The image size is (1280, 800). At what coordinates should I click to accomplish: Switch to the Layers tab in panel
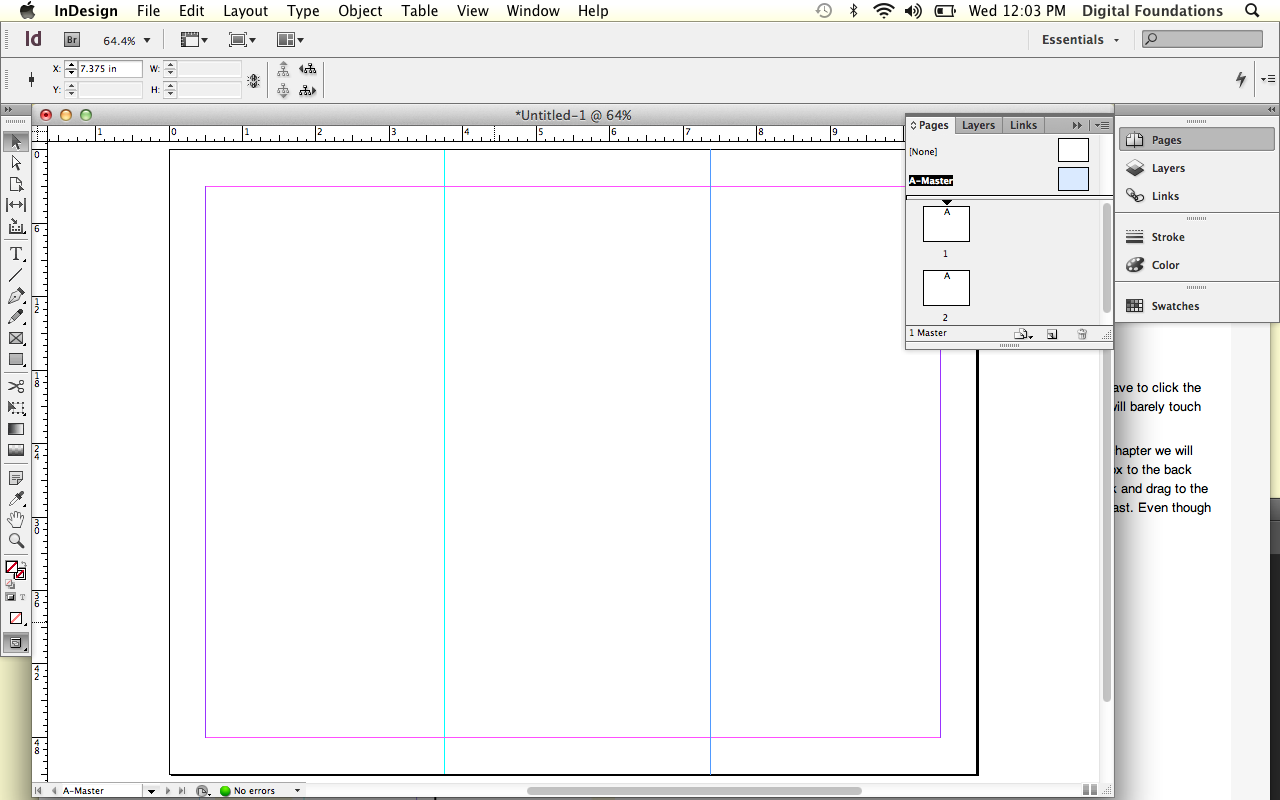tap(978, 125)
